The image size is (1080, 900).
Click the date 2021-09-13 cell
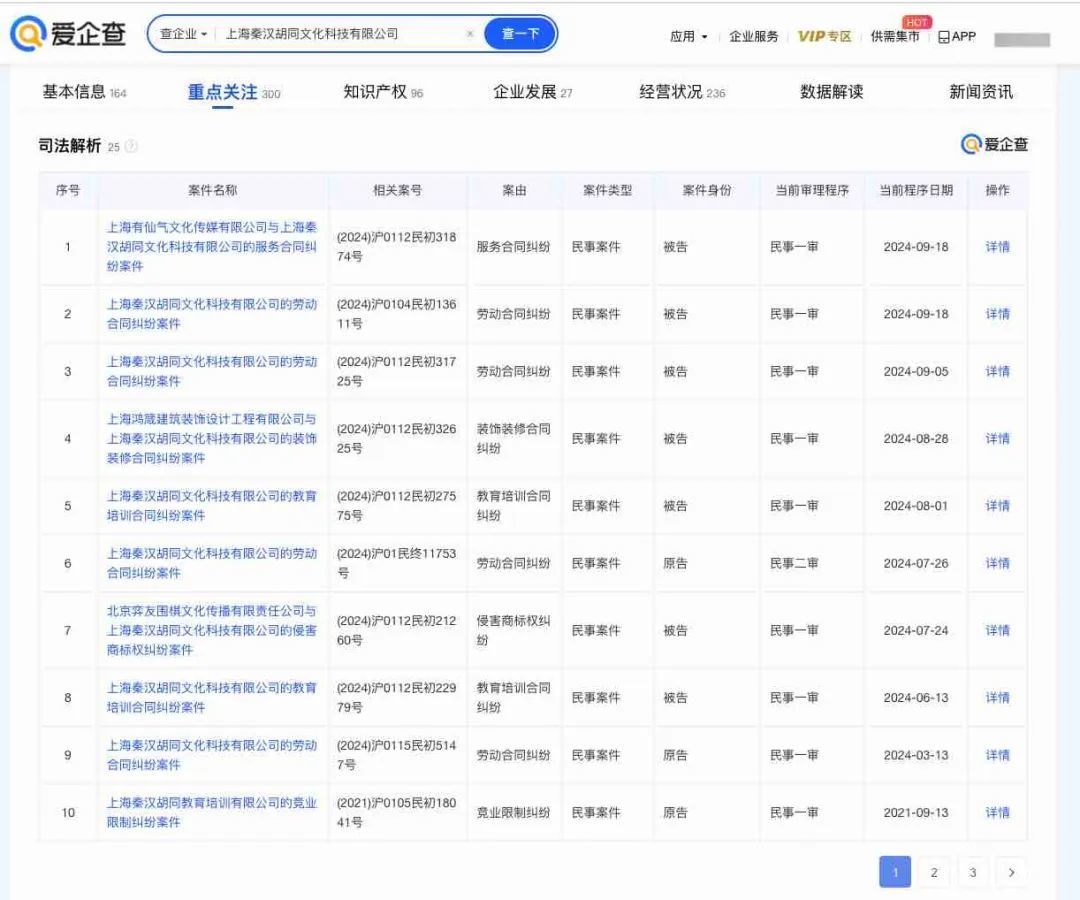pos(916,813)
